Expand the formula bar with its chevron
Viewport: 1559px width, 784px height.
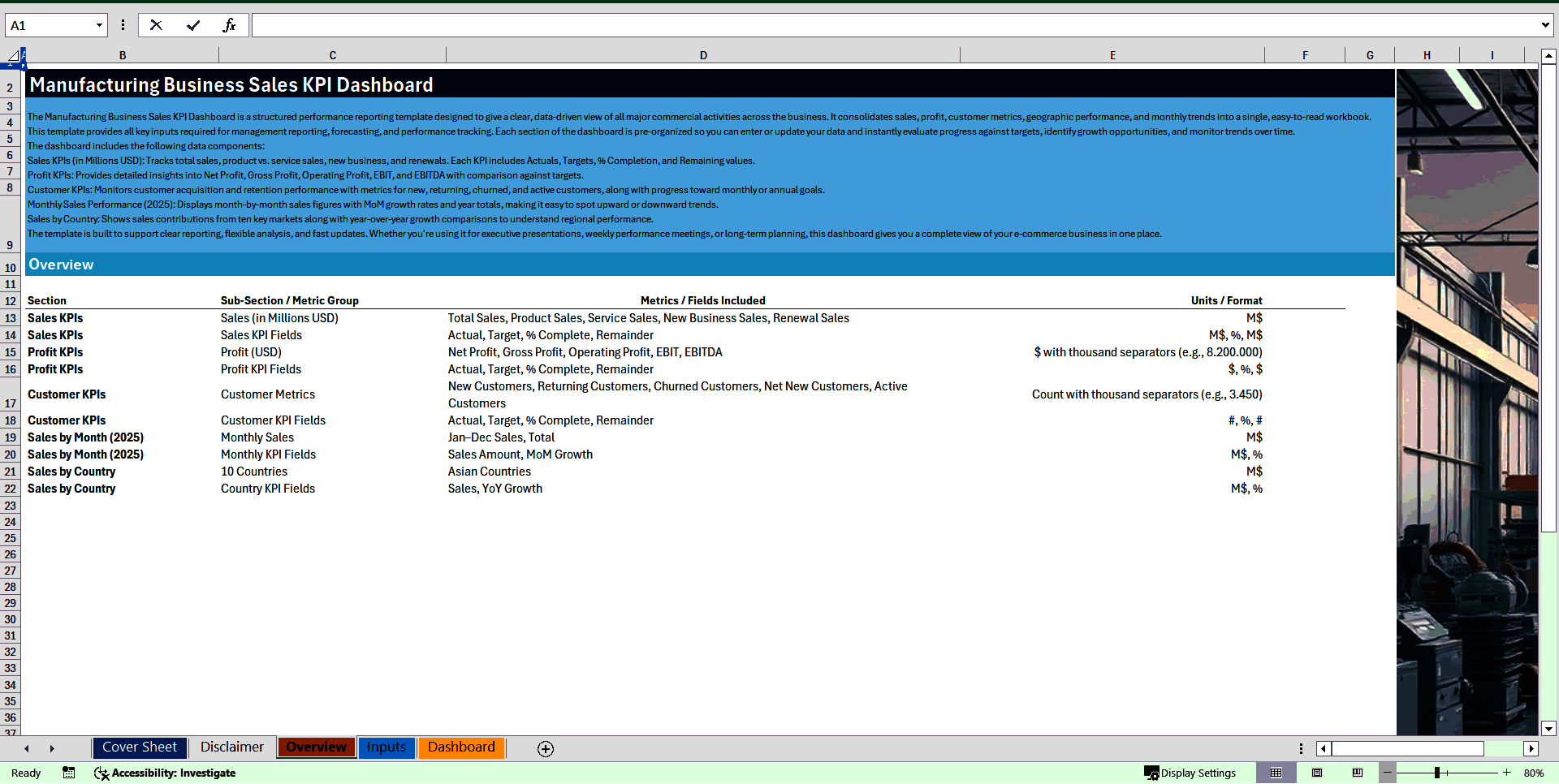(x=1545, y=25)
